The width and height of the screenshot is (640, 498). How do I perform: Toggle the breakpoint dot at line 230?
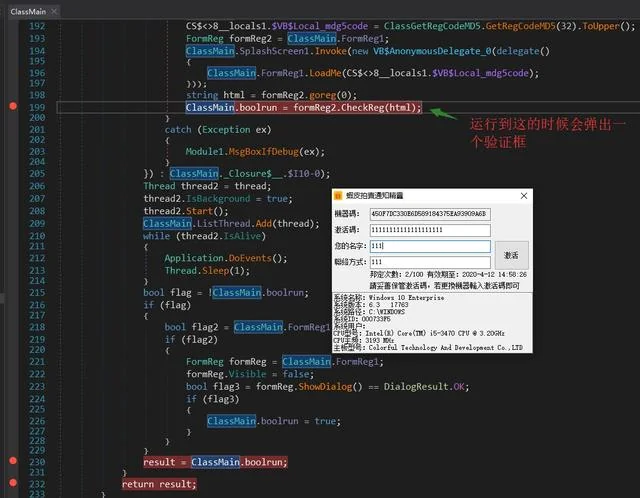13,461
